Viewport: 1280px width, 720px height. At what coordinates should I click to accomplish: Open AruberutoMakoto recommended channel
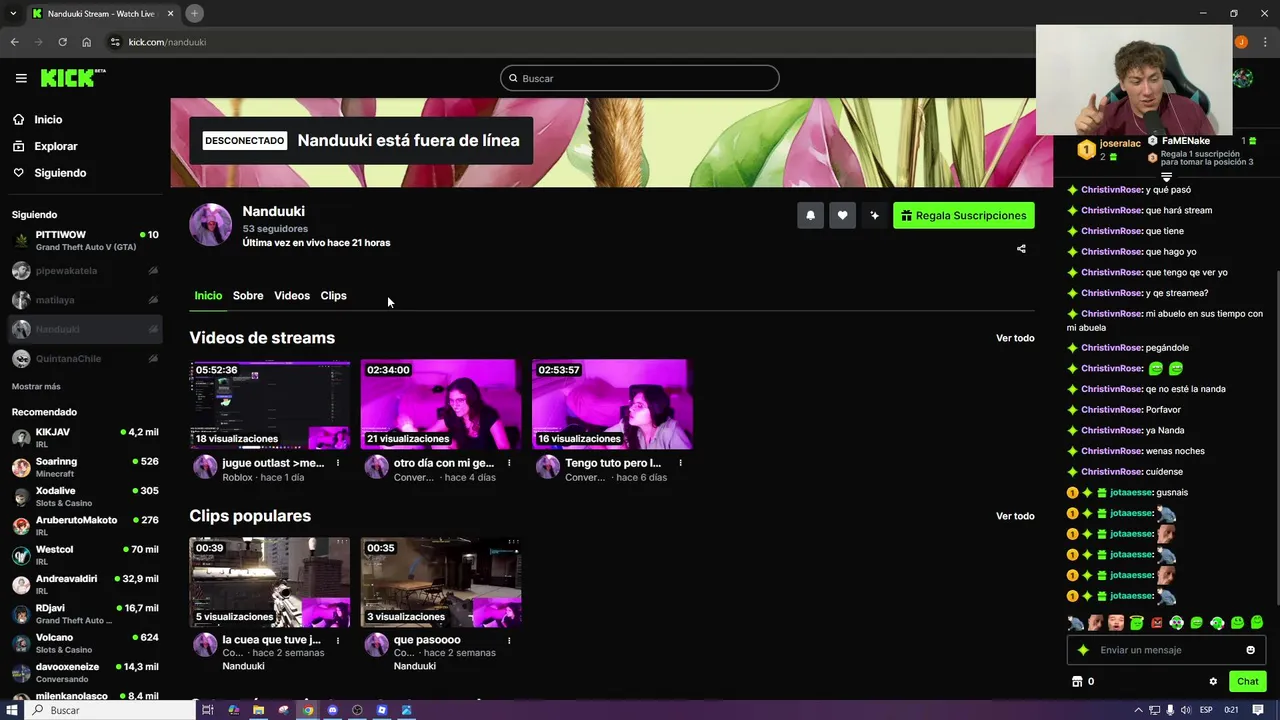[85, 526]
